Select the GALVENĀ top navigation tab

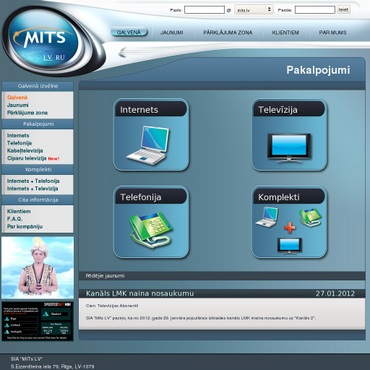129,32
